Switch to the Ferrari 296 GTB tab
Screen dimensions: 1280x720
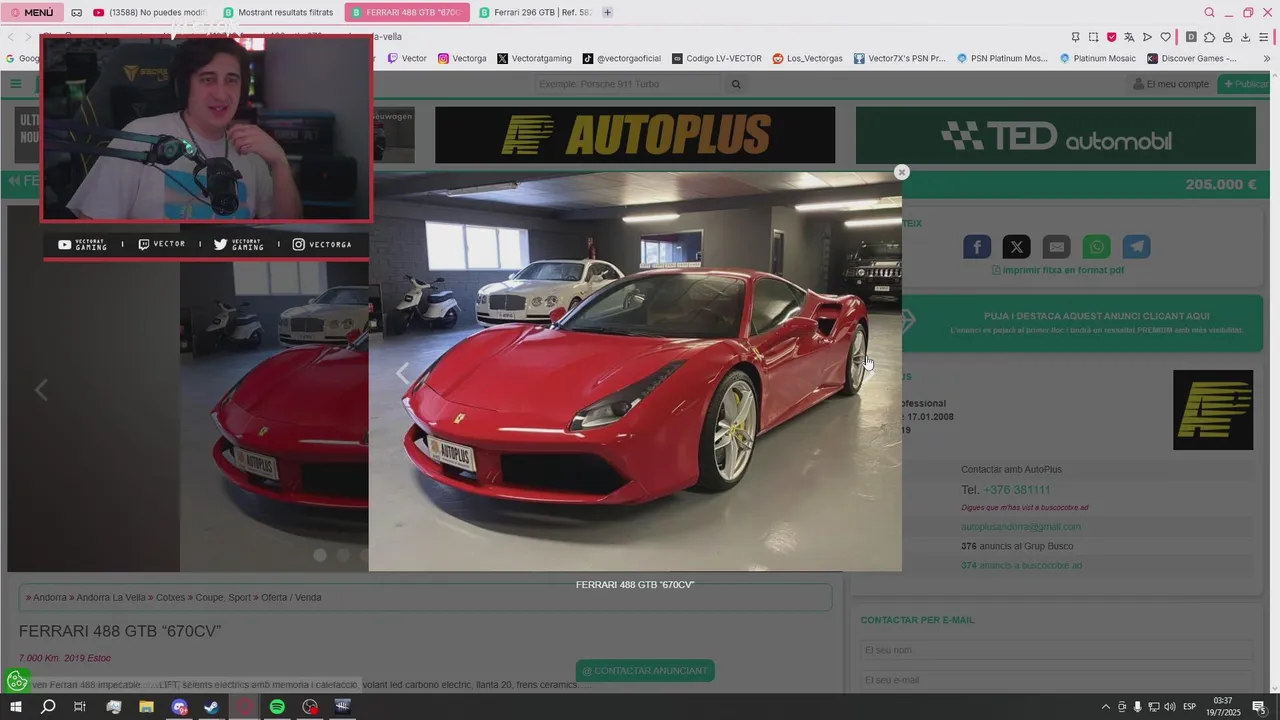(535, 12)
